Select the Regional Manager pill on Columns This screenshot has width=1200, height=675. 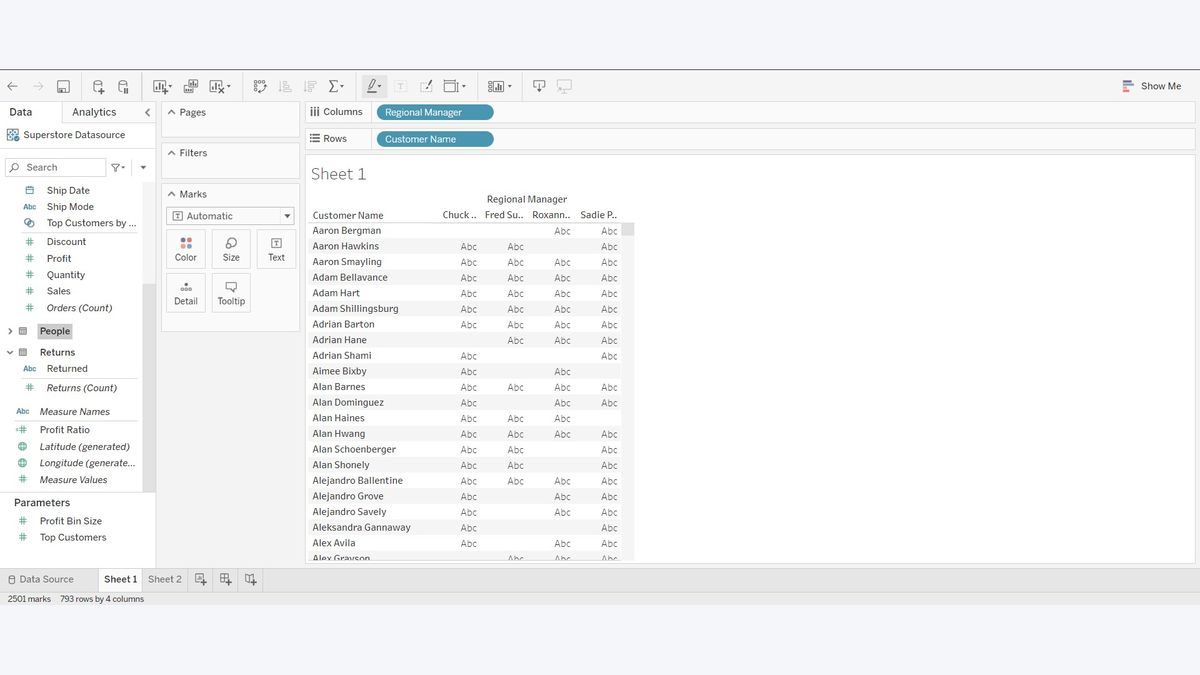pyautogui.click(x=434, y=111)
